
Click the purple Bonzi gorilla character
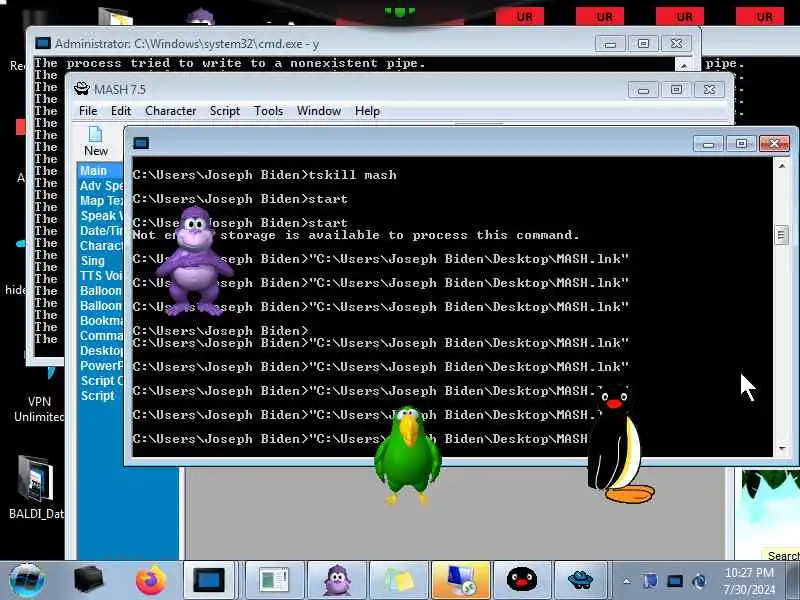194,260
